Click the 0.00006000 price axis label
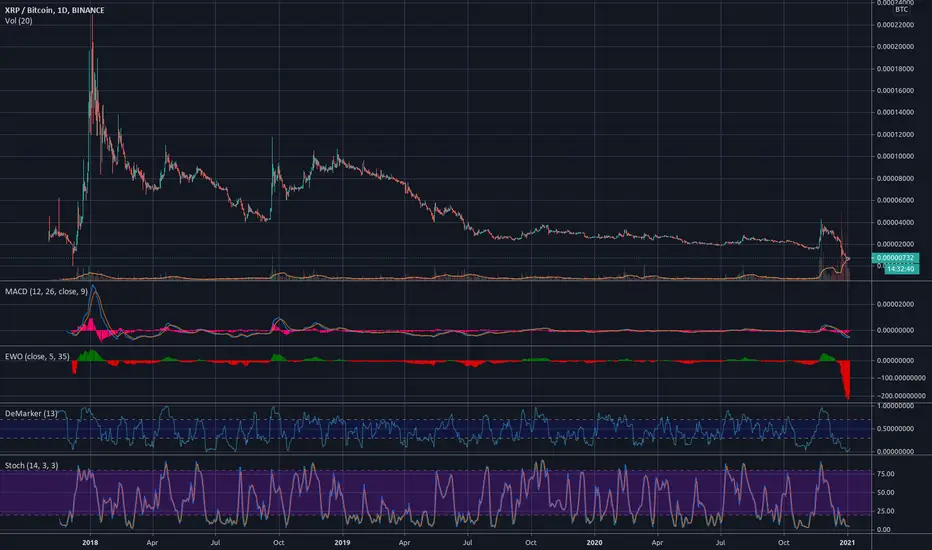Screen dimensions: 932x550 [895, 200]
